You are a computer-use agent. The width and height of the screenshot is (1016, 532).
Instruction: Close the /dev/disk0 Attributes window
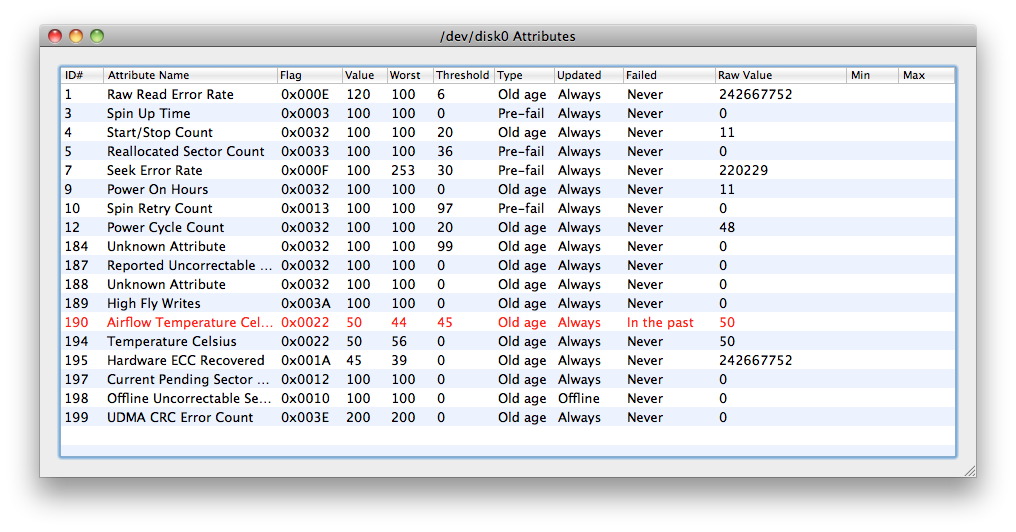(55, 36)
